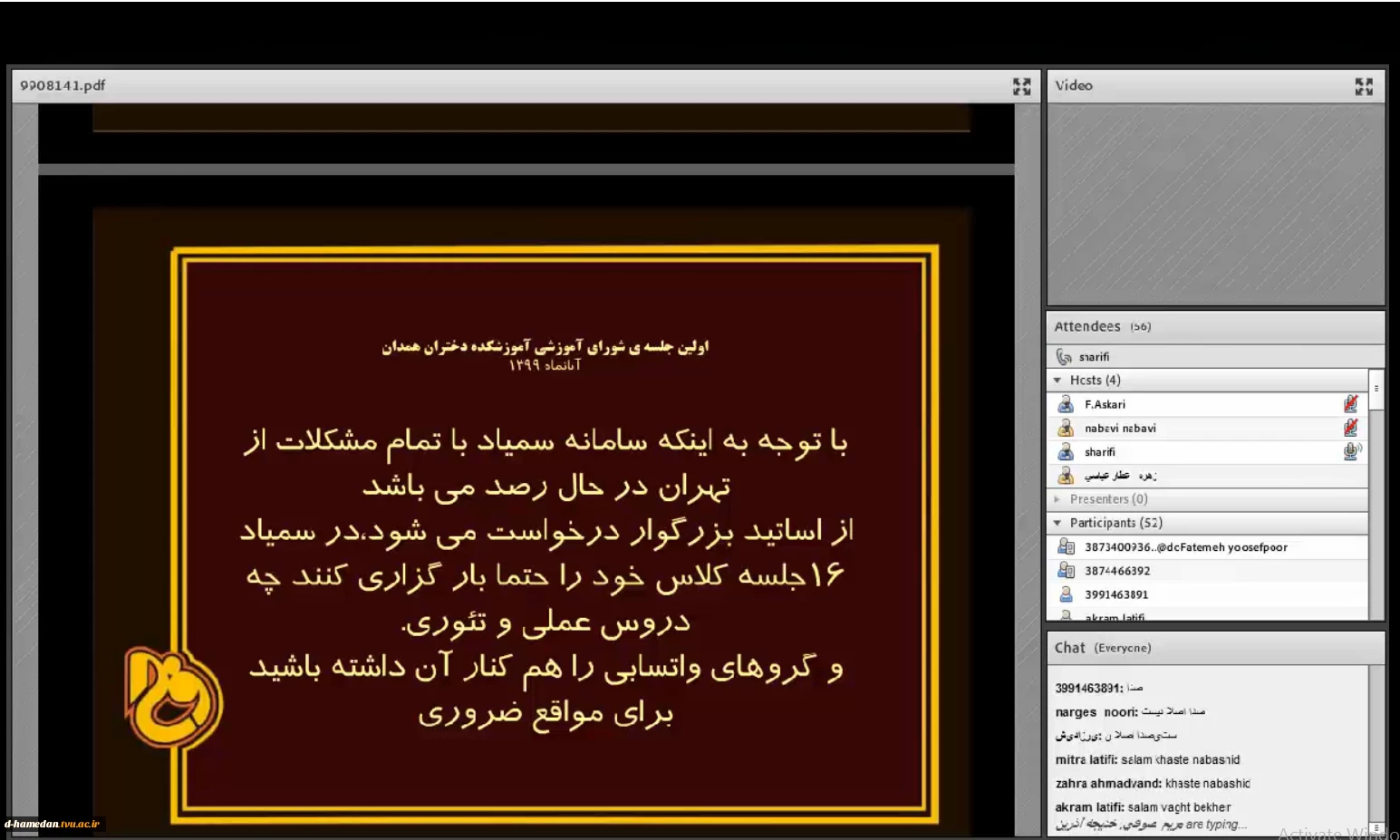Click nabavi nabavi's host avatar icon
This screenshot has height=840, width=1400.
(x=1066, y=428)
